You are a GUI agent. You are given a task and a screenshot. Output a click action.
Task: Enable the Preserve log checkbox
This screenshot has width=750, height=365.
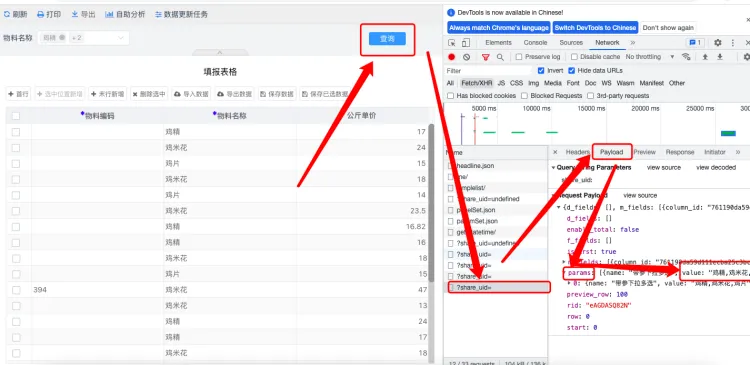tap(519, 57)
